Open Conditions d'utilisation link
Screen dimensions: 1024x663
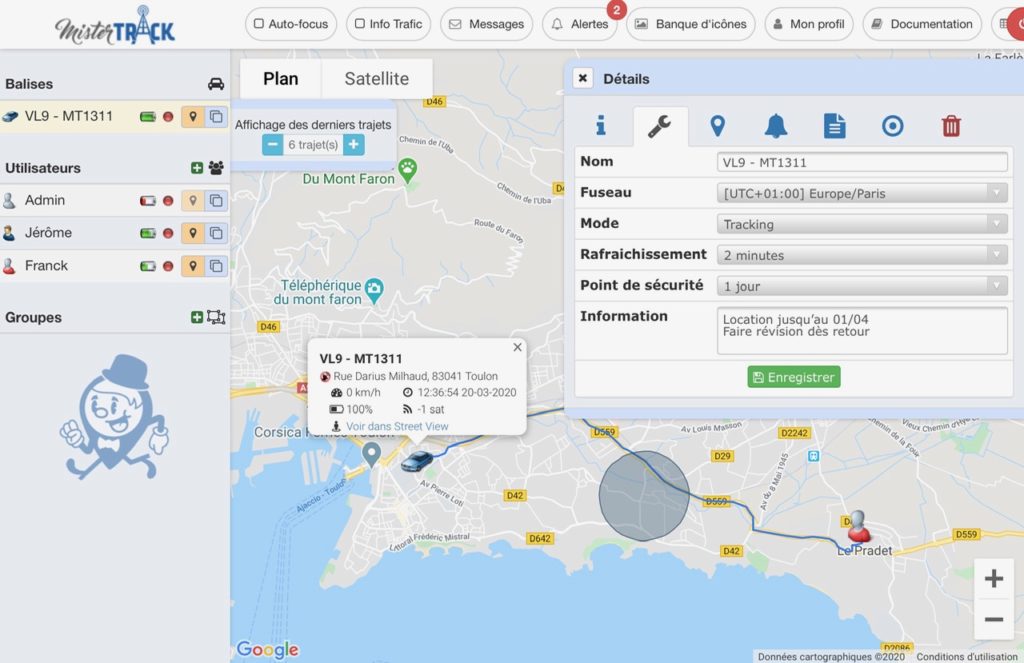pyautogui.click(x=967, y=656)
